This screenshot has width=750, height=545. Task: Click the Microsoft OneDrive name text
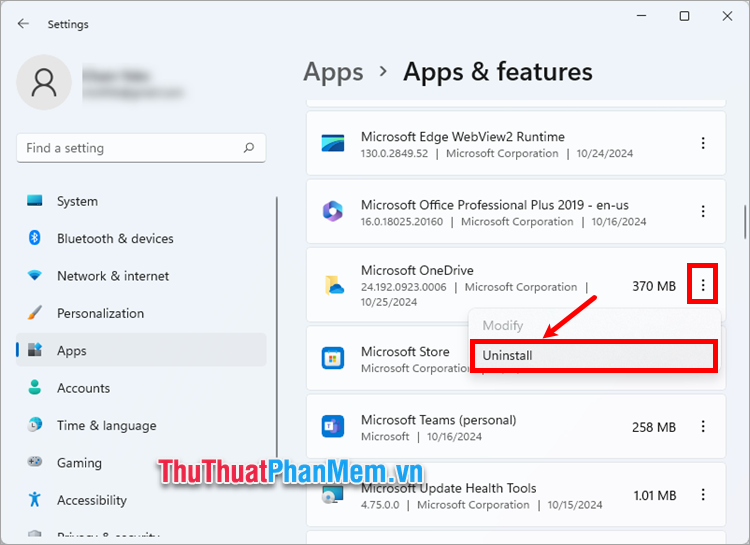coord(417,270)
